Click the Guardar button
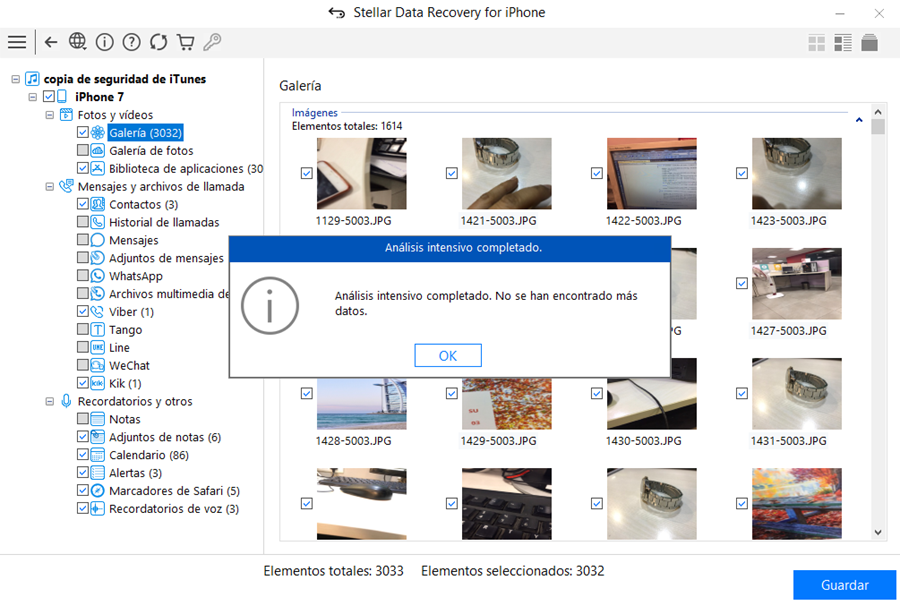This screenshot has height=614, width=900. coord(844,585)
